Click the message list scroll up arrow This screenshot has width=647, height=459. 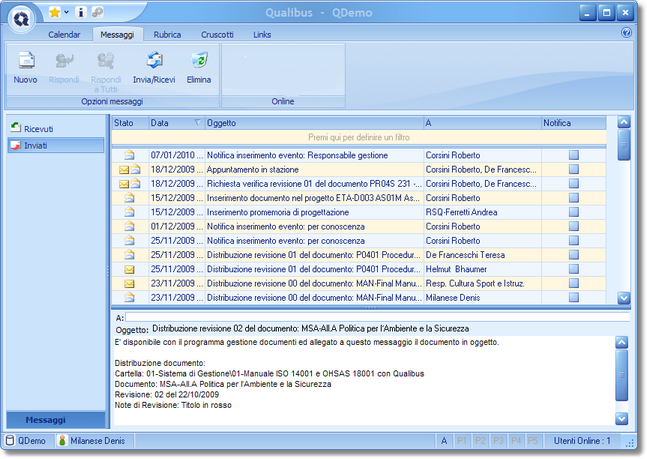tap(624, 122)
